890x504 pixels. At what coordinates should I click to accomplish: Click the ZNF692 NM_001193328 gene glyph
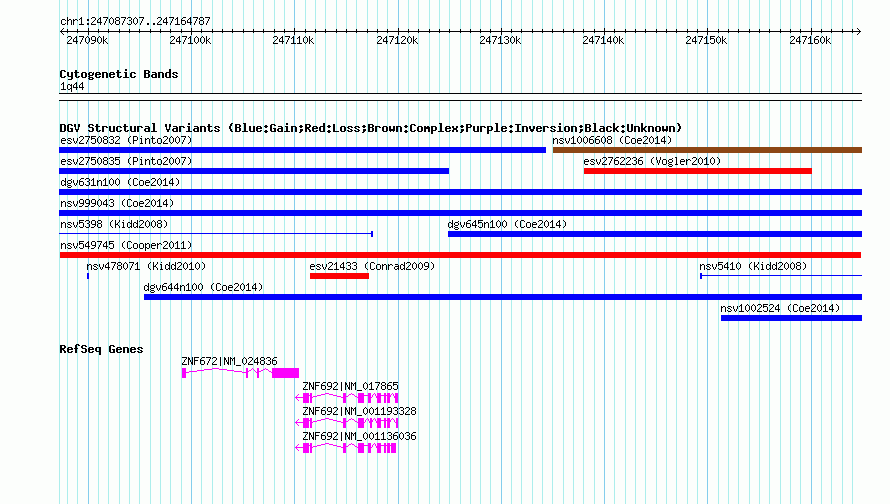point(347,423)
